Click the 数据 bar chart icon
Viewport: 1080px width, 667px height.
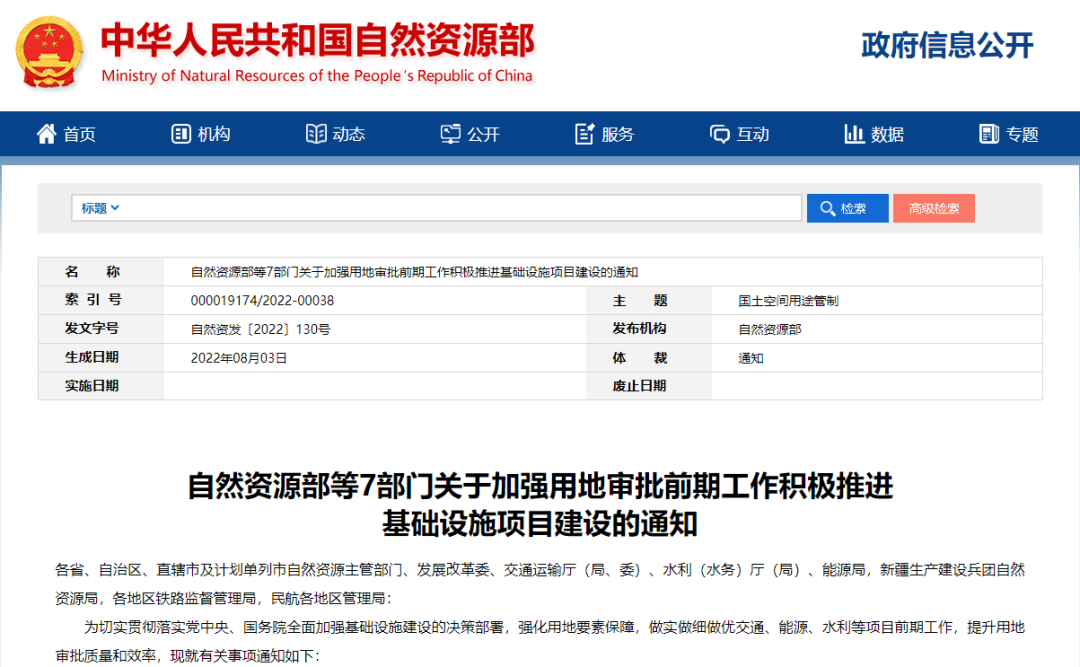click(854, 134)
